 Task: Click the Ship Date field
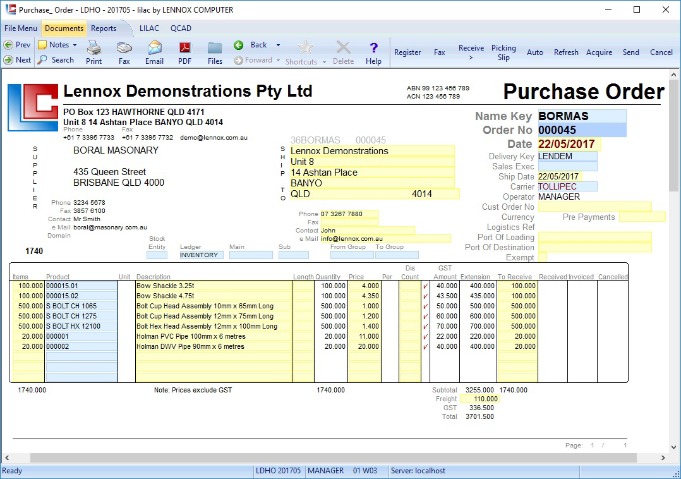click(x=560, y=176)
